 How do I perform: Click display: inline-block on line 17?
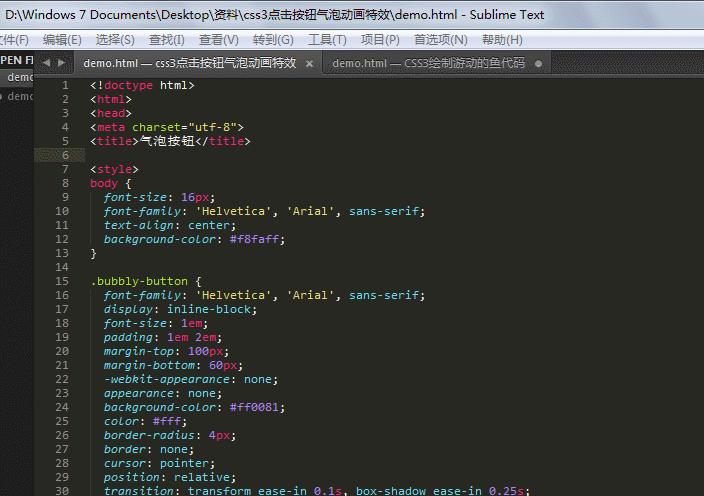coord(180,309)
